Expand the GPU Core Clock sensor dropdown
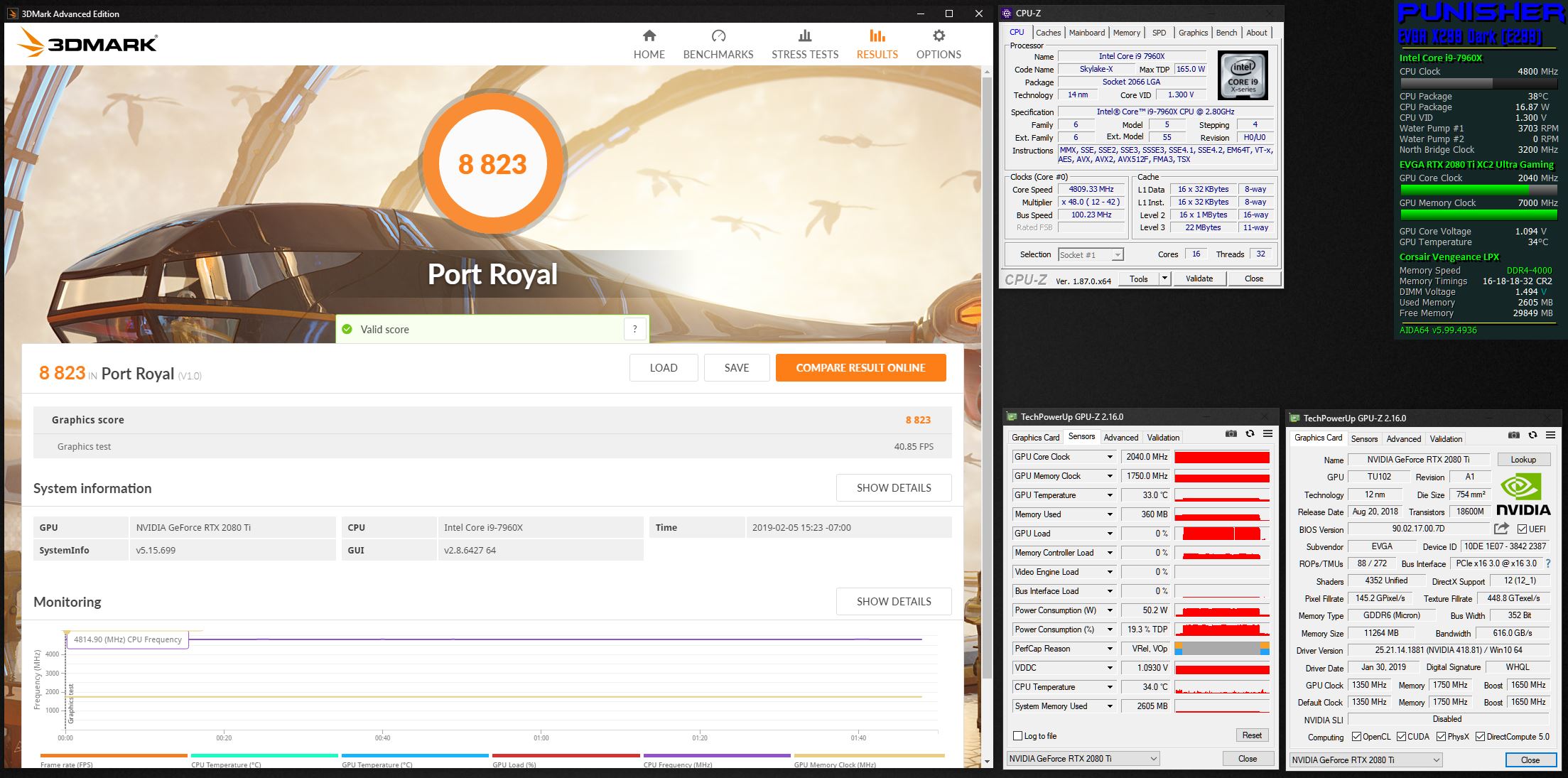Image resolution: width=1568 pixels, height=778 pixels. coord(1110,457)
